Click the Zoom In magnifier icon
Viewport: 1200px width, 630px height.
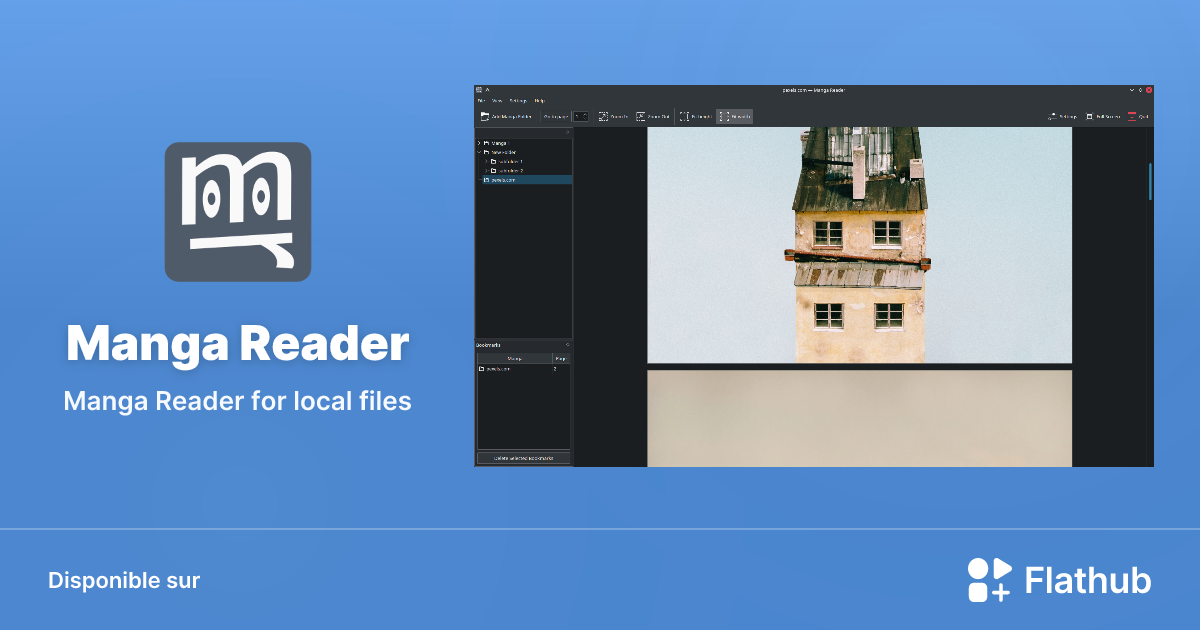pyautogui.click(x=603, y=116)
